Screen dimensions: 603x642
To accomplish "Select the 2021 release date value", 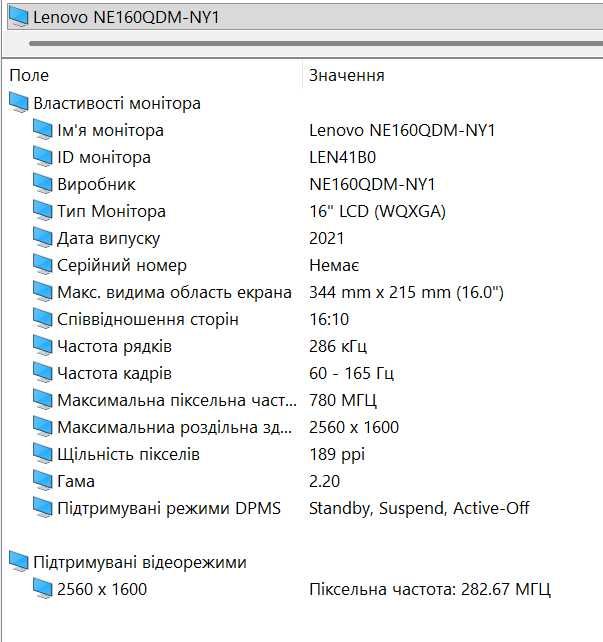I will point(326,238).
